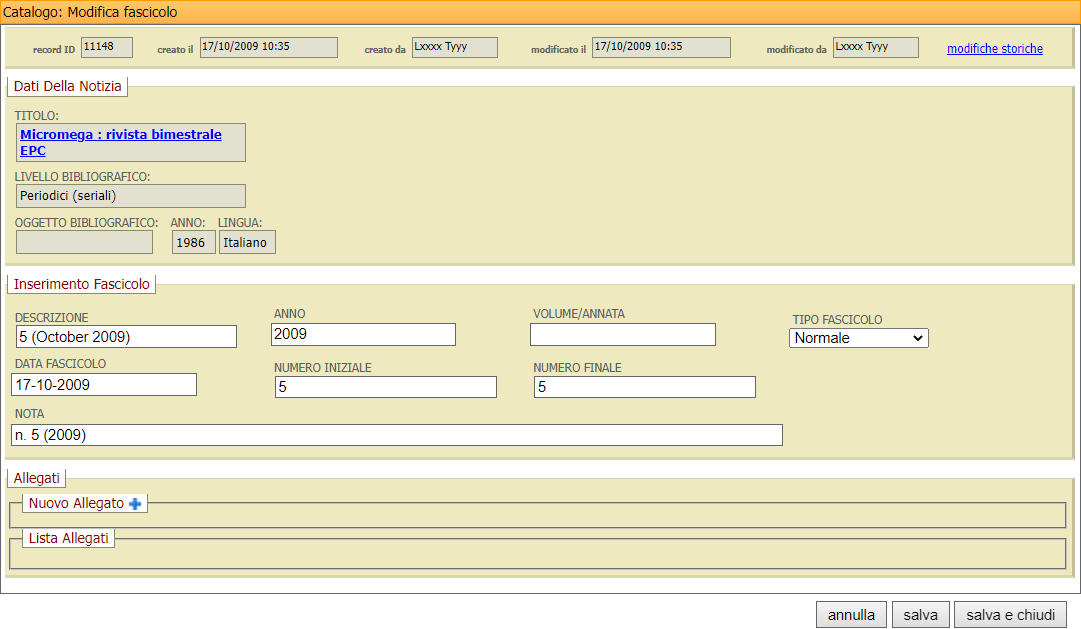Click the empty Oggetto Bibliografico field

[x=85, y=242]
